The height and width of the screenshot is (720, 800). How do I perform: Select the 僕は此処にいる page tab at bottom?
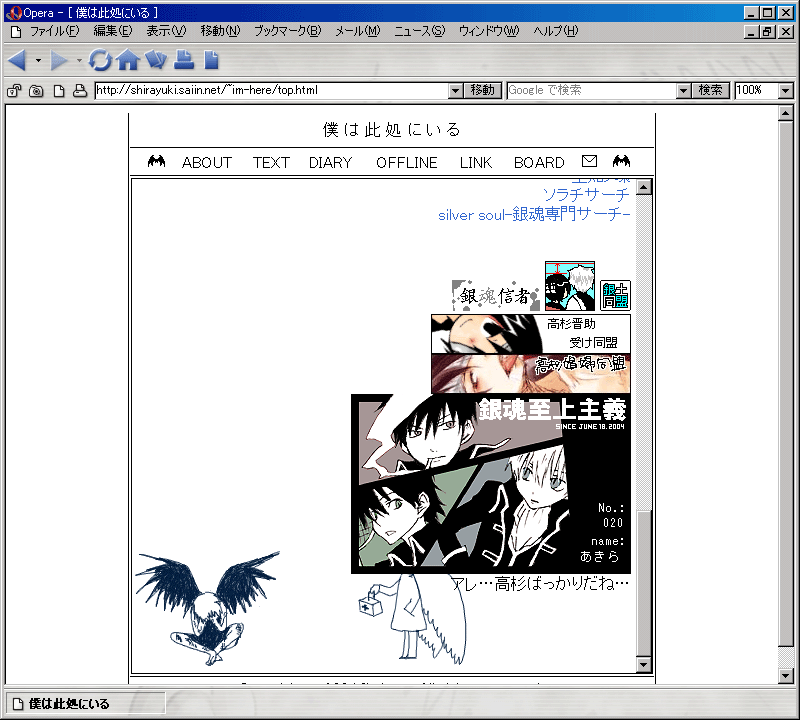click(x=86, y=704)
